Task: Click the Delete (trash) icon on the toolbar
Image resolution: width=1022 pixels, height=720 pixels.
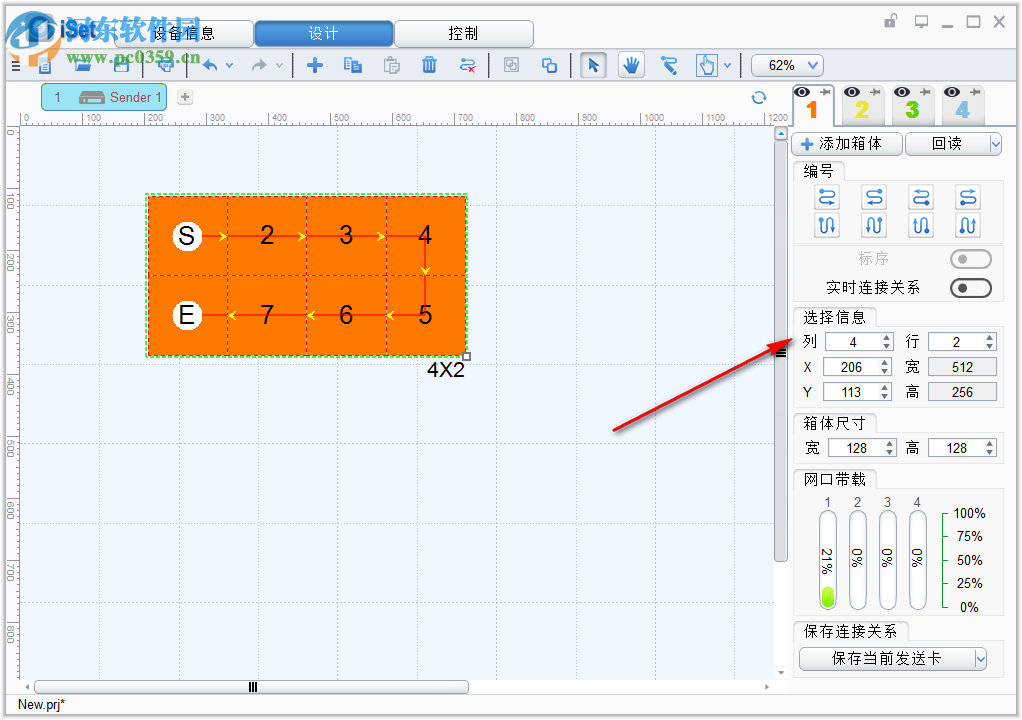Action: (429, 65)
